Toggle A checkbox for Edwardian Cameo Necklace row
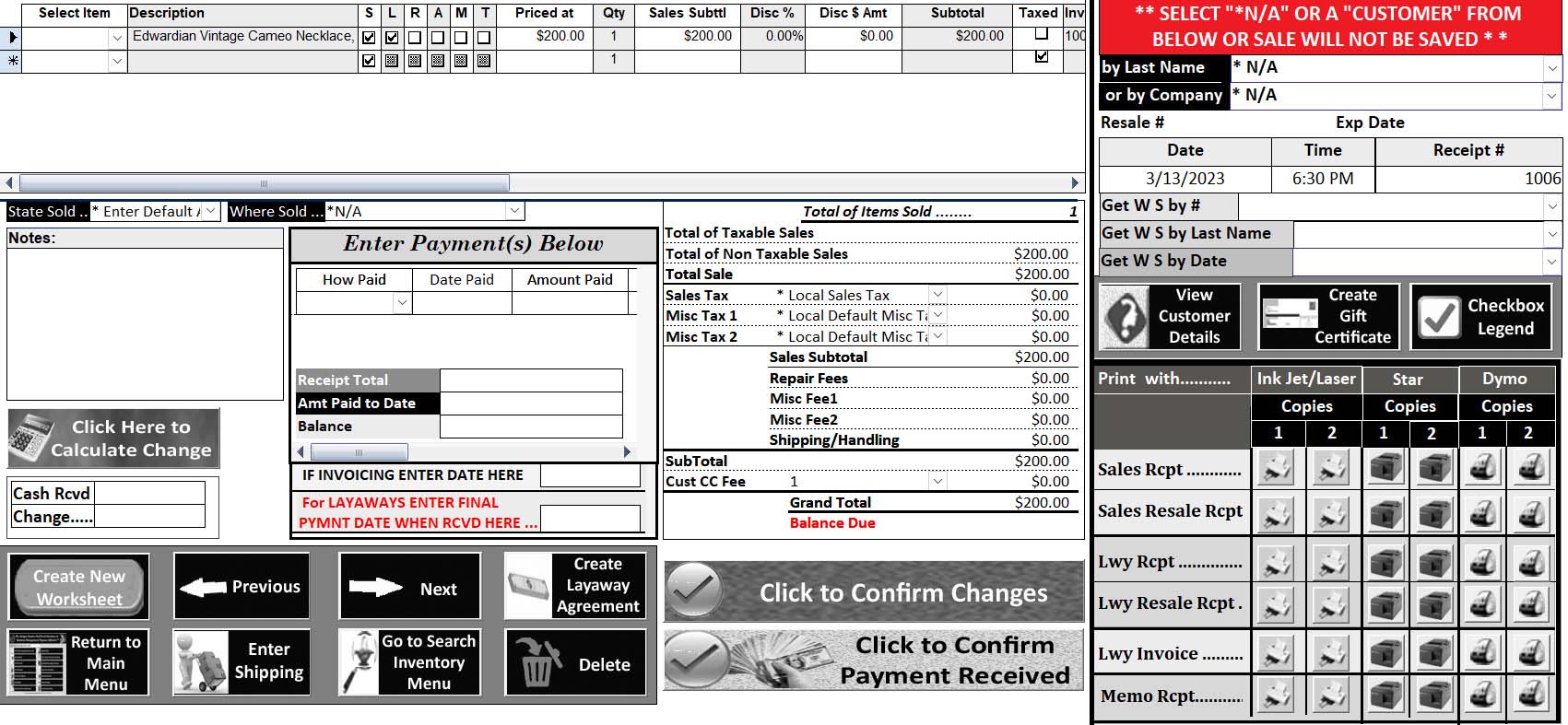Image resolution: width=1568 pixels, height=725 pixels. 438,38
